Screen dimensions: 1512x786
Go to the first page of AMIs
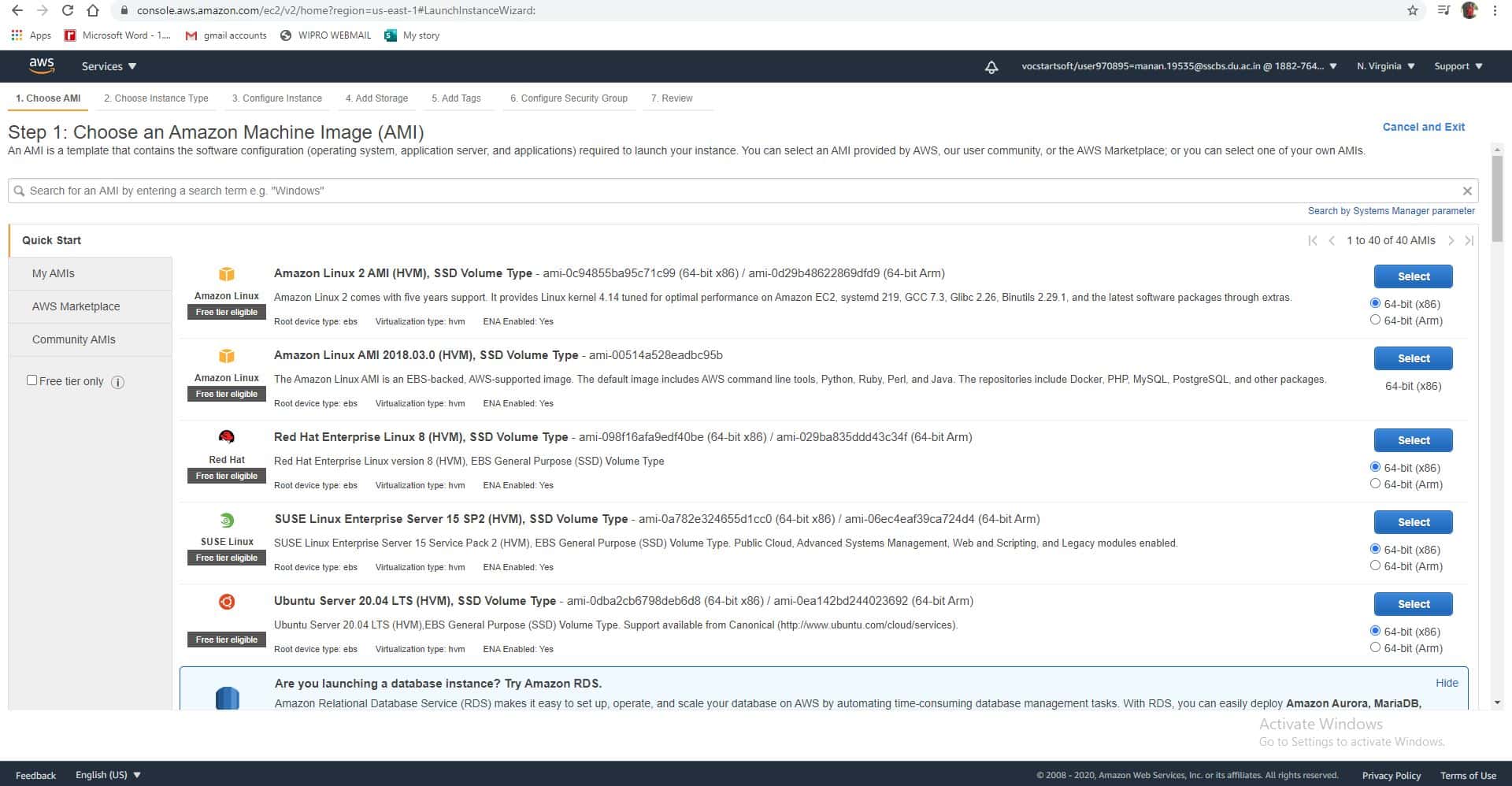tap(1312, 240)
